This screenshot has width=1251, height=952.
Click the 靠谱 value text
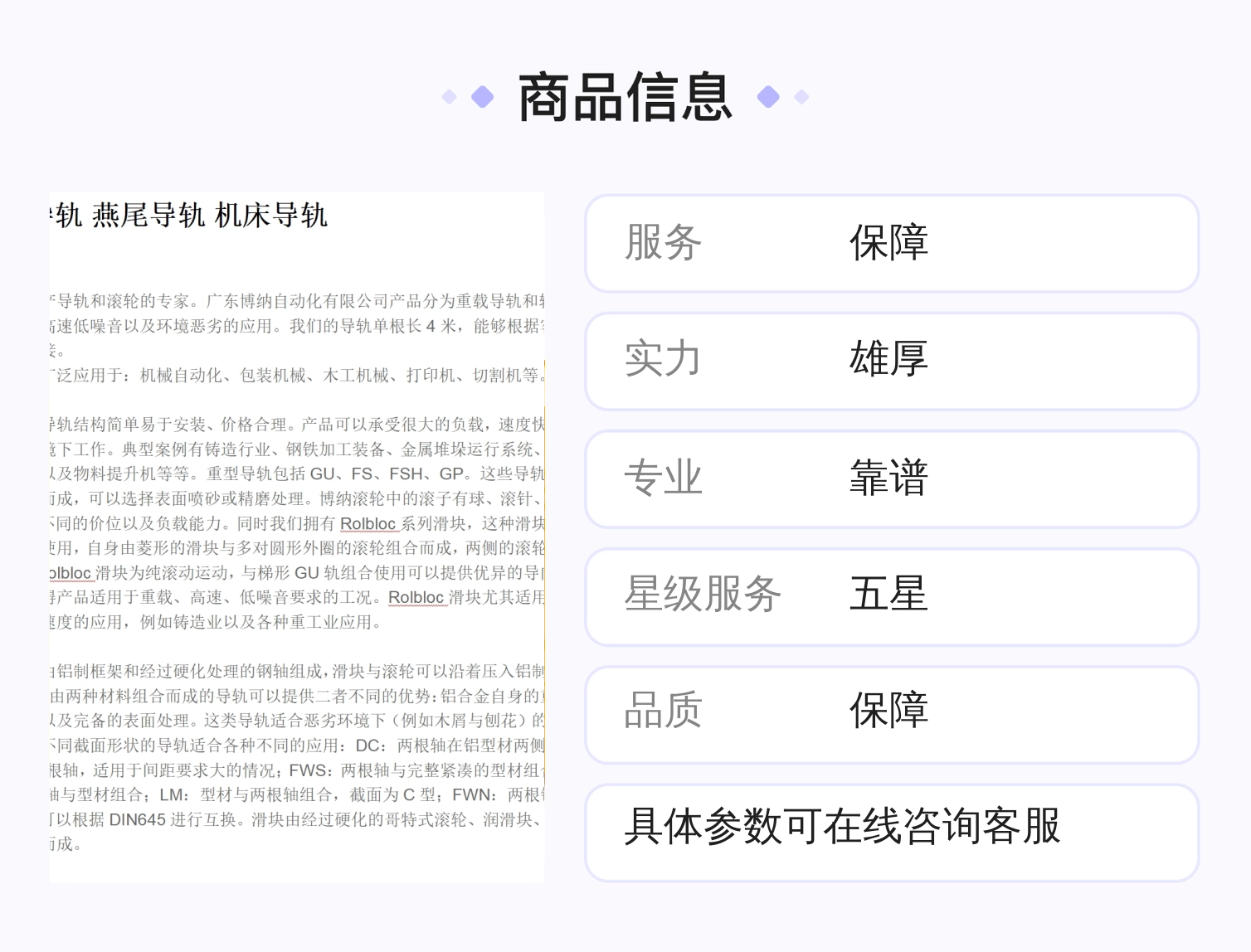click(x=888, y=478)
